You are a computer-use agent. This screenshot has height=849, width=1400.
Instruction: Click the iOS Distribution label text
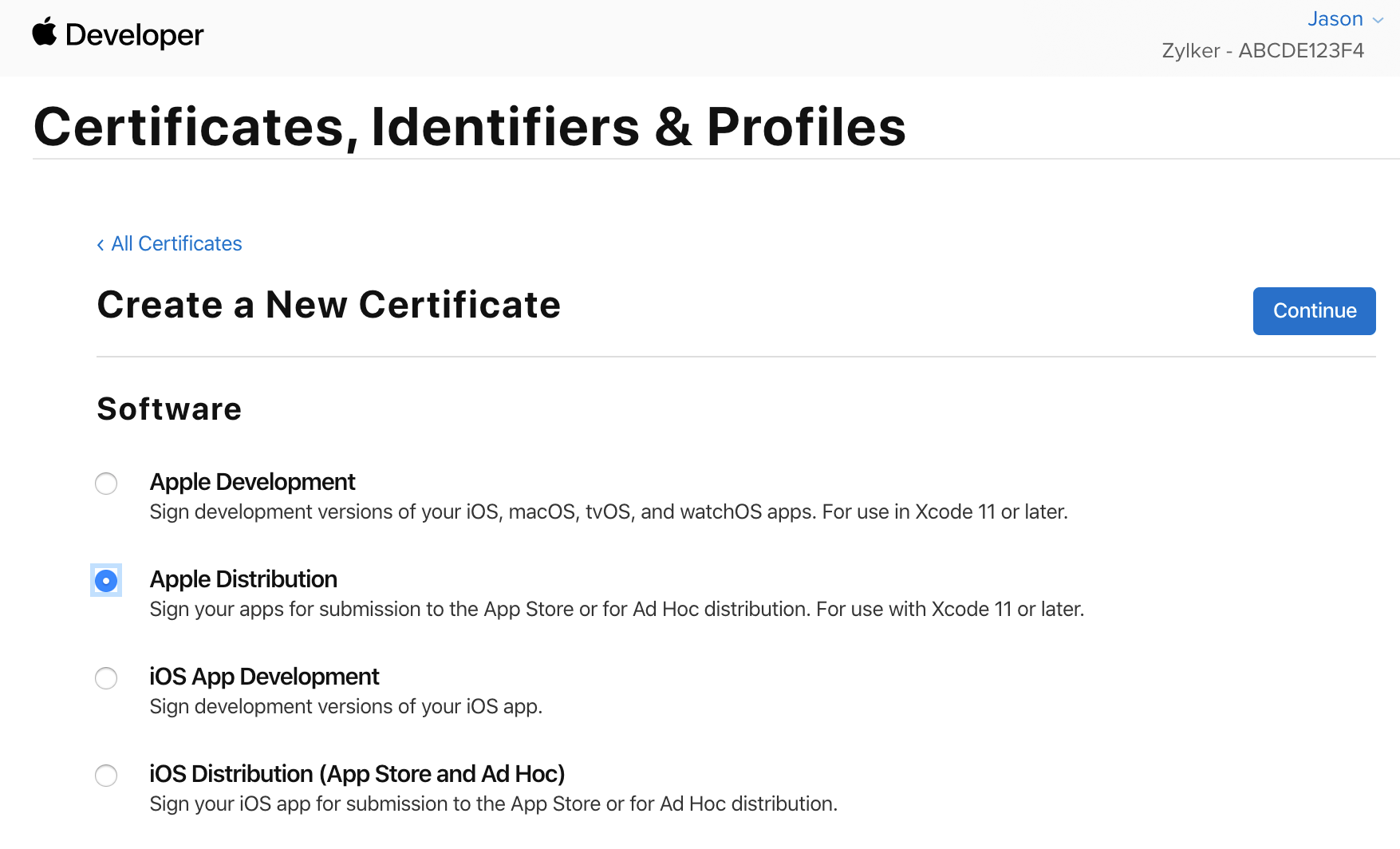point(357,774)
